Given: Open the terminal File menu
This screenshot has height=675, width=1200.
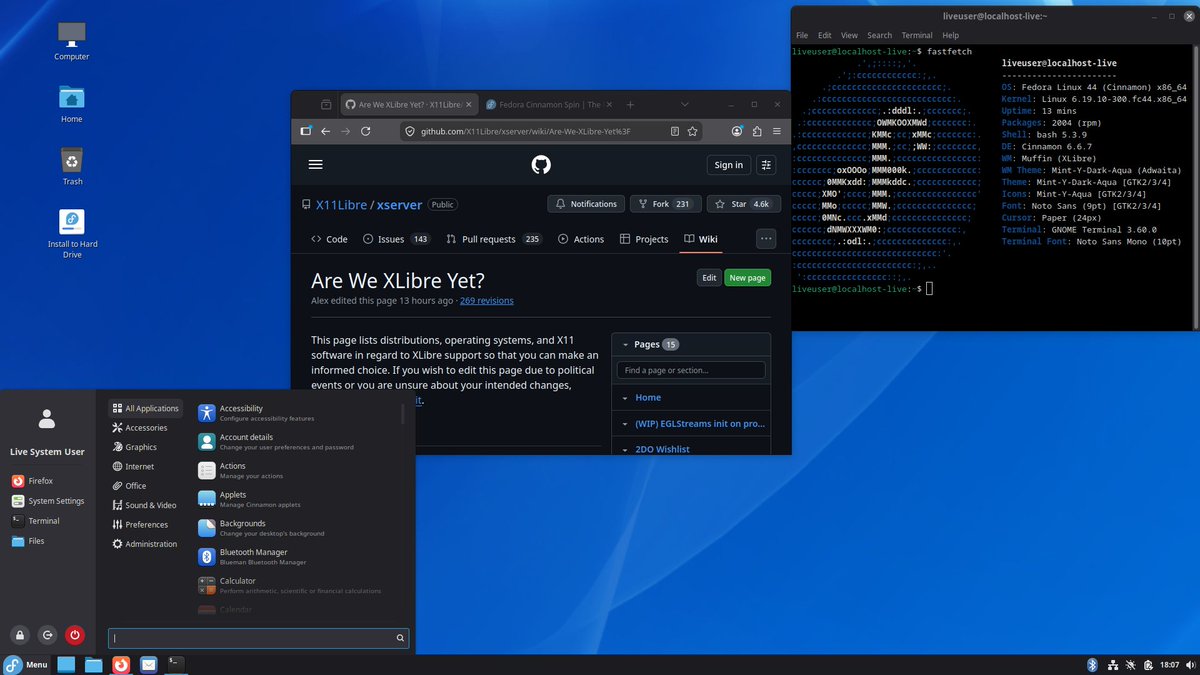Looking at the screenshot, I should coord(802,35).
